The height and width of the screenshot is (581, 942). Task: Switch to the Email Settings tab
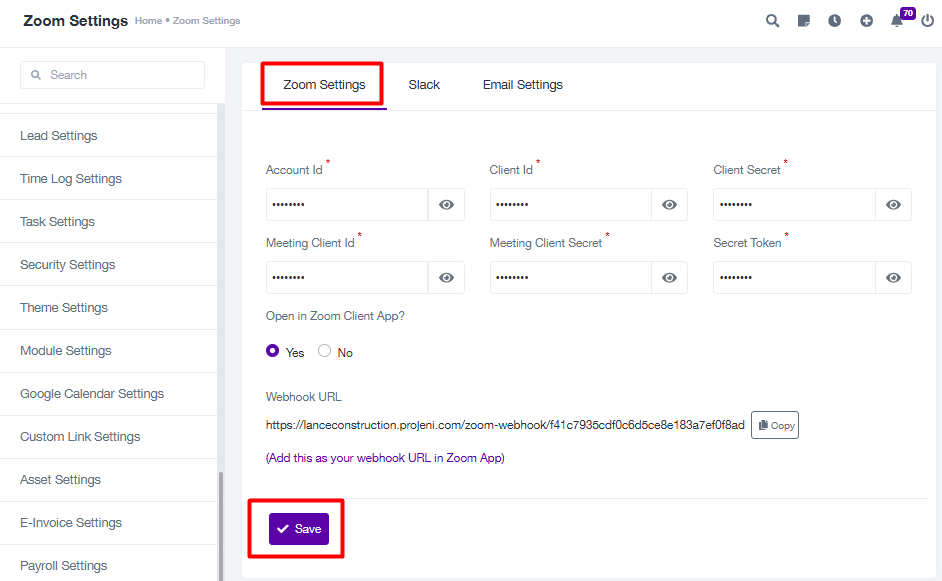pos(523,85)
